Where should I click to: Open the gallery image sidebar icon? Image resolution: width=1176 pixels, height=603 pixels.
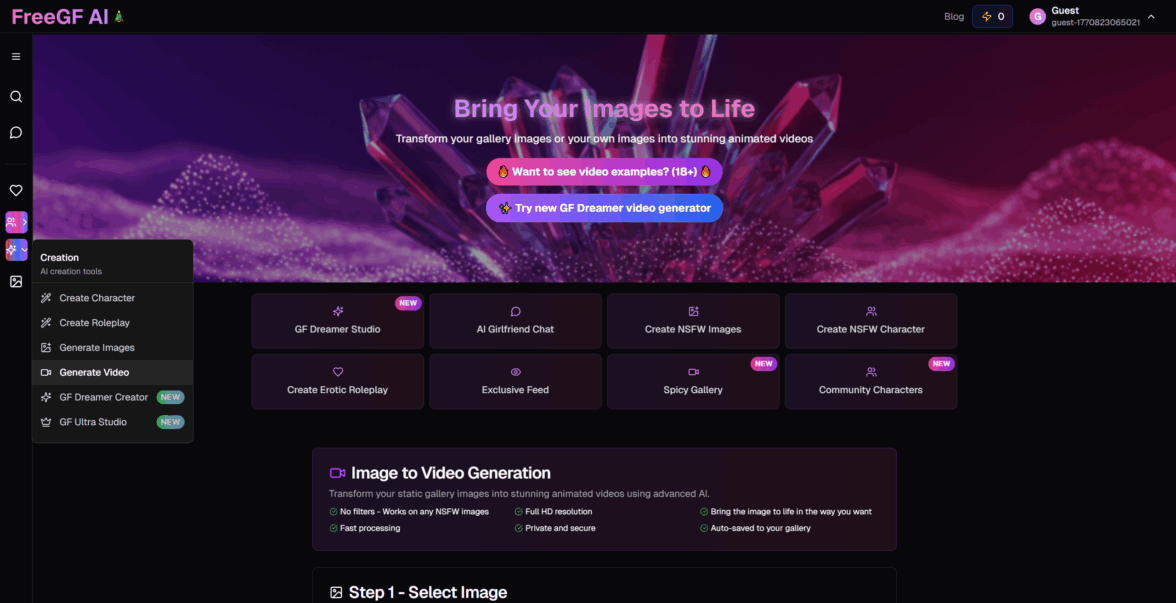(x=16, y=282)
